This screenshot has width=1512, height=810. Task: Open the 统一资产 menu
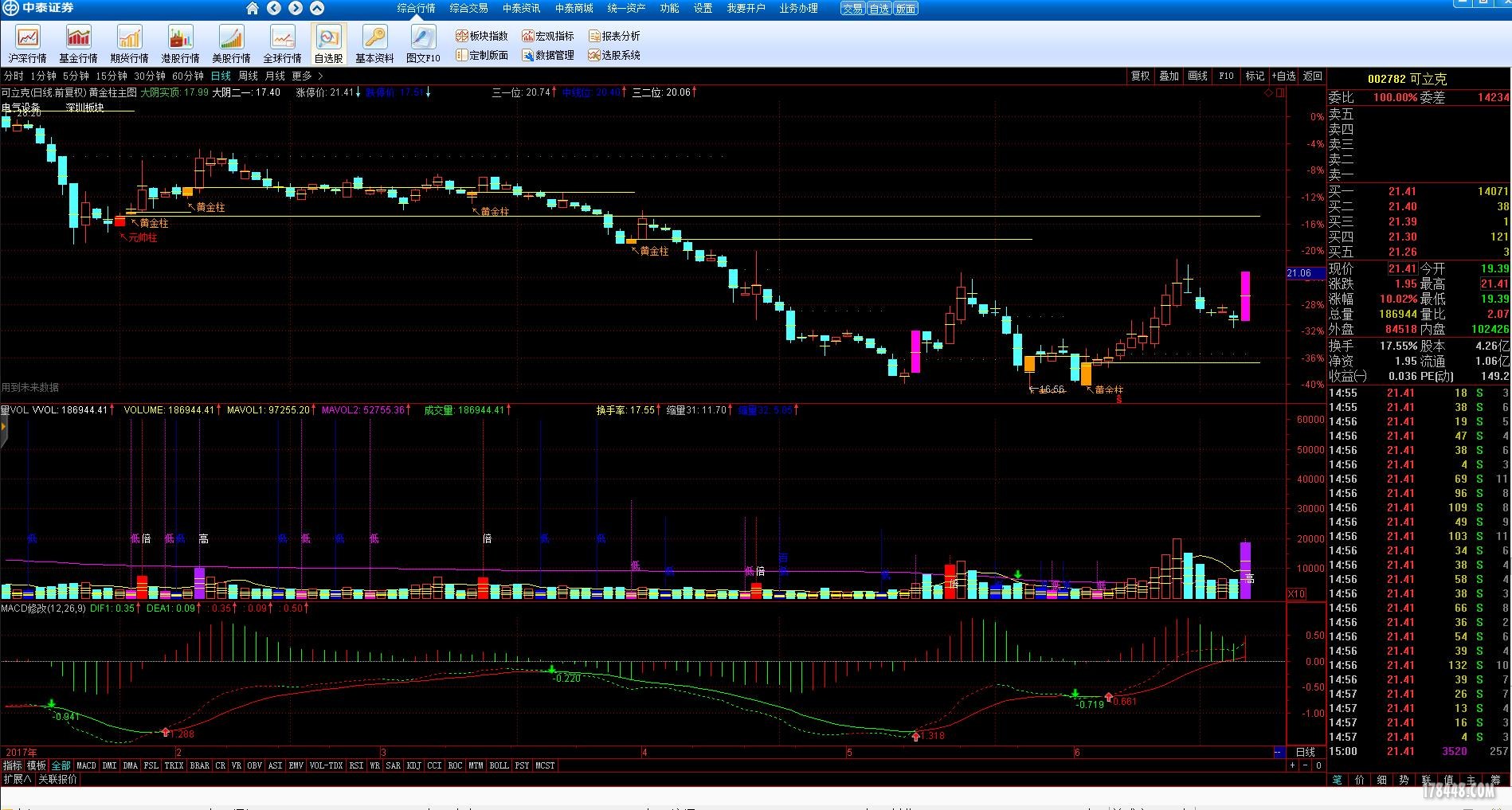(626, 8)
